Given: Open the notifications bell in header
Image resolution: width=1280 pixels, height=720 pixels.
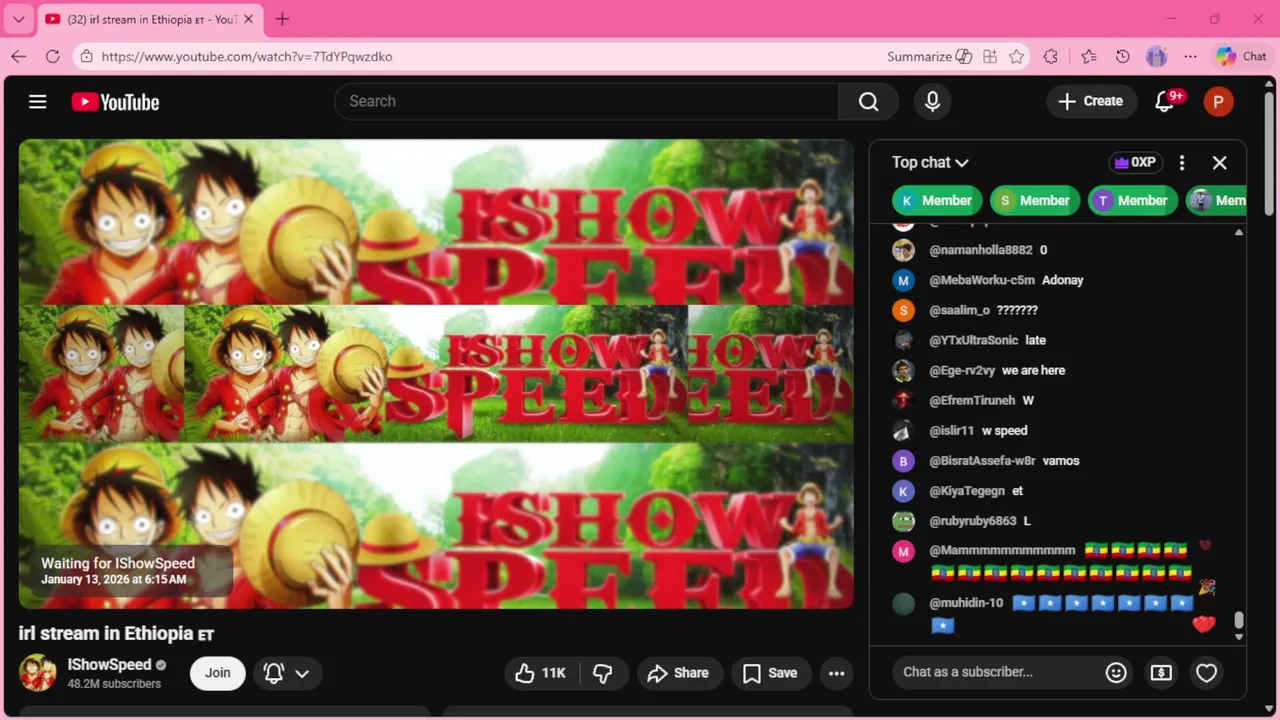Looking at the screenshot, I should click(1166, 101).
